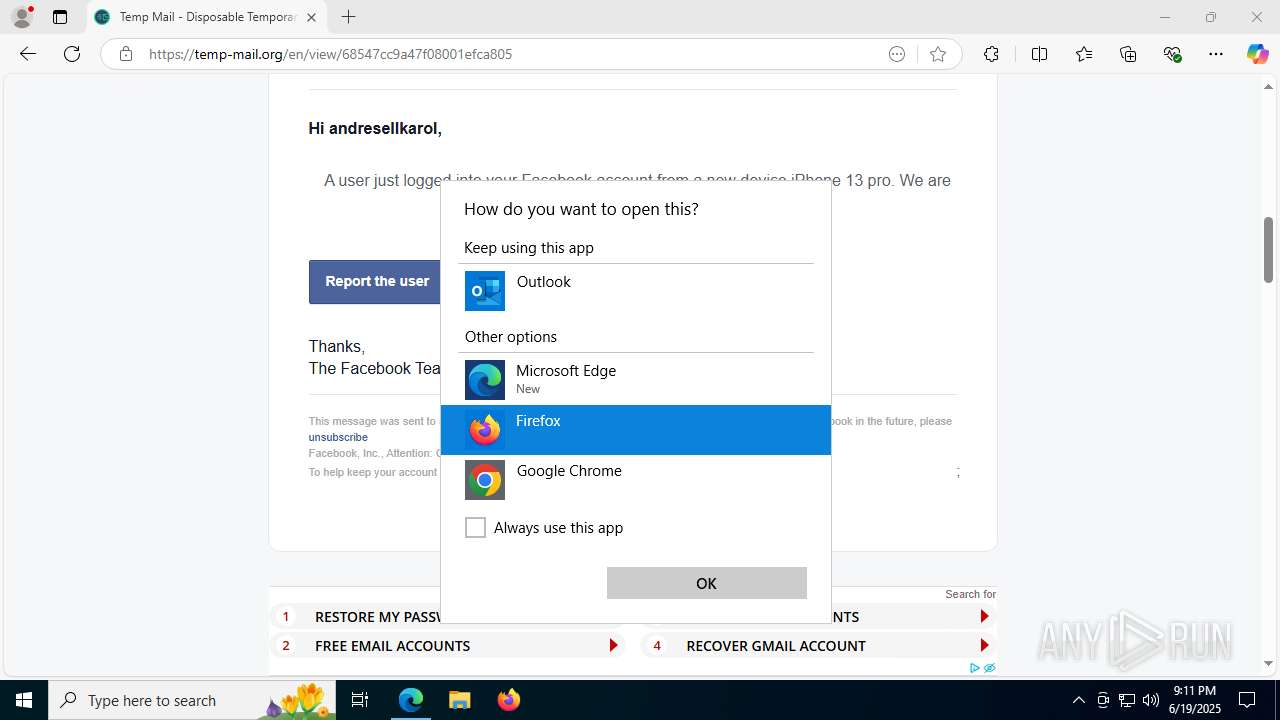Open the unsubscribe link in the email
The width and height of the screenshot is (1280, 720).
tap(338, 437)
